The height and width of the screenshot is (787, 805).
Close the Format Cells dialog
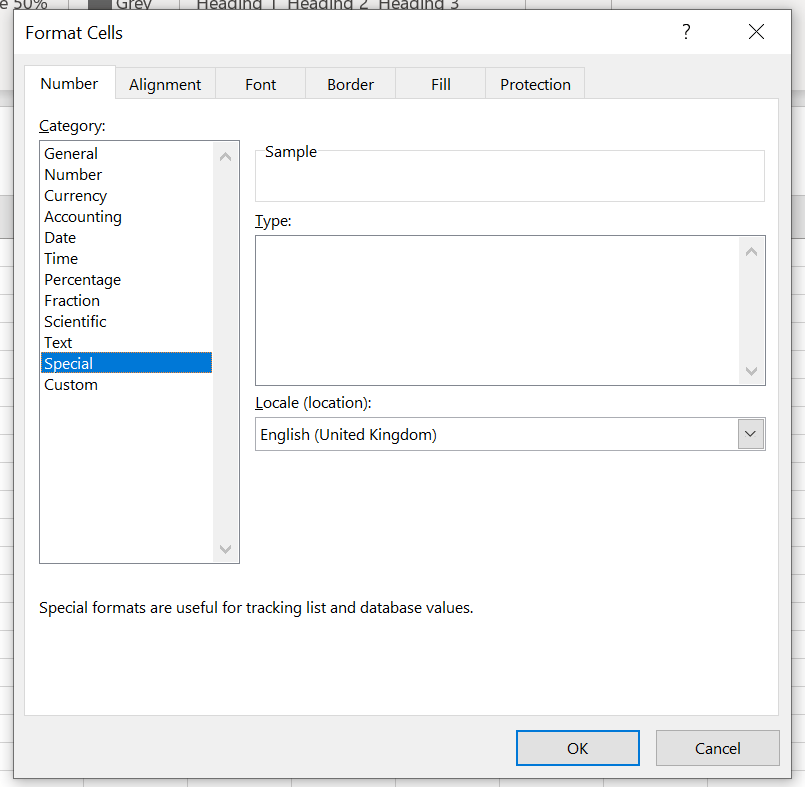click(756, 32)
